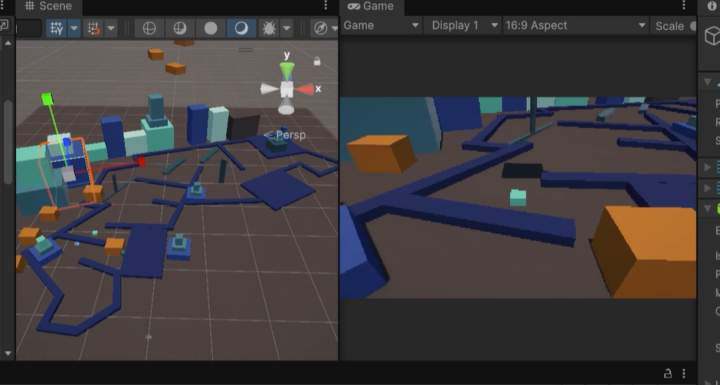
Task: Click the green Y move handle in Scene
Action: click(47, 98)
